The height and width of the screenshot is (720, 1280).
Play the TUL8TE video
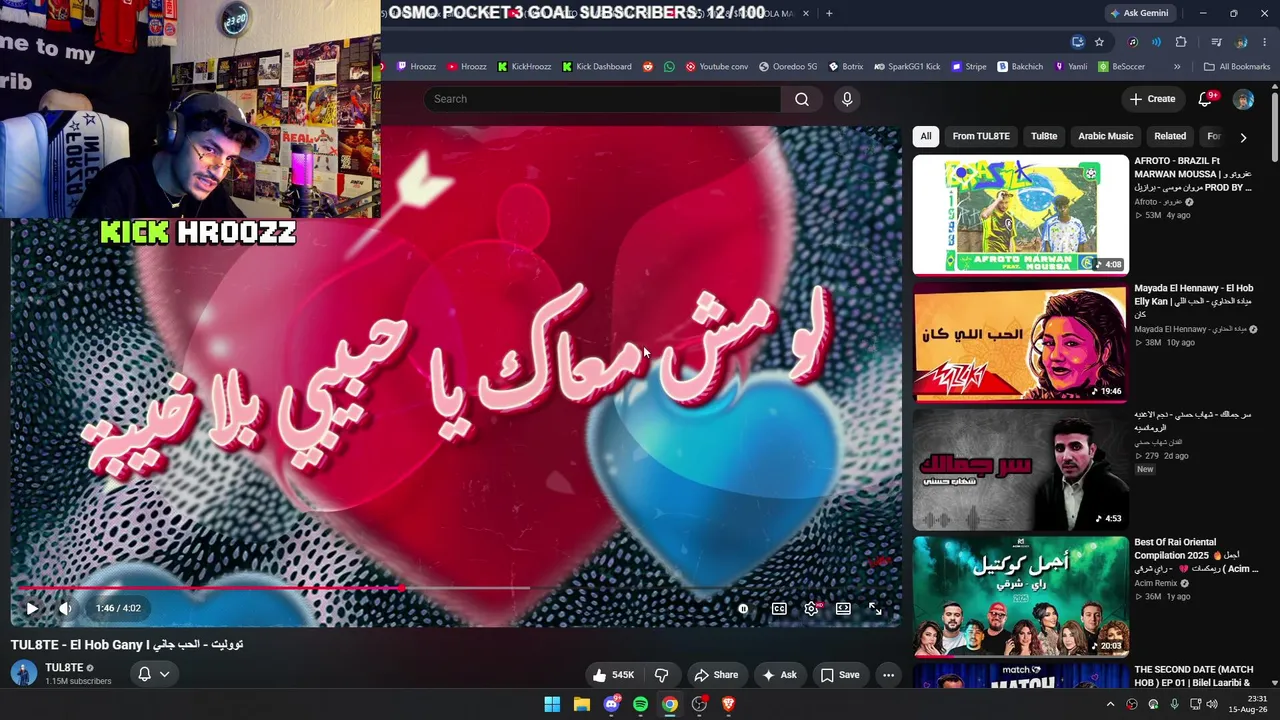(32, 608)
